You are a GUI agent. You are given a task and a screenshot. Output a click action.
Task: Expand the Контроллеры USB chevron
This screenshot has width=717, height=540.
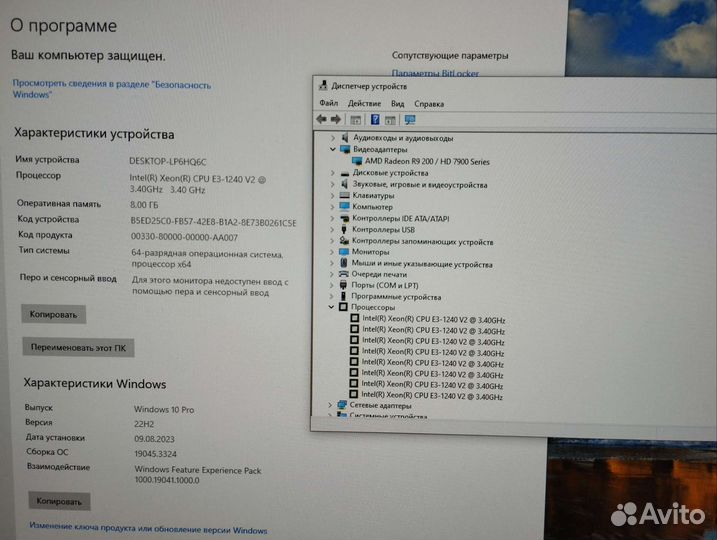[x=332, y=230]
